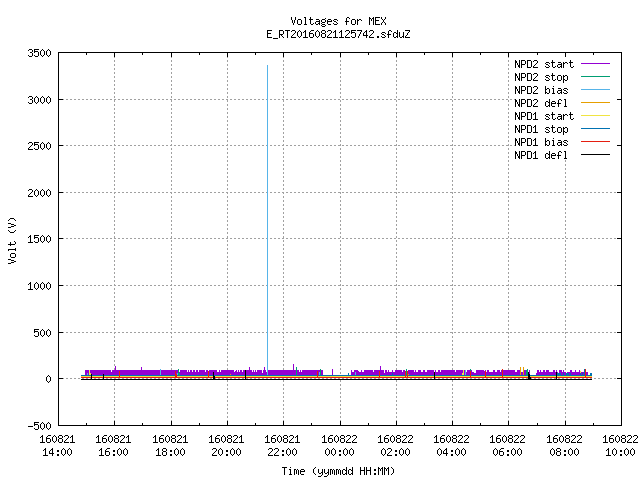The image size is (640, 480).
Task: Click the yellow NPD1 start legend line
Action: coord(596,116)
